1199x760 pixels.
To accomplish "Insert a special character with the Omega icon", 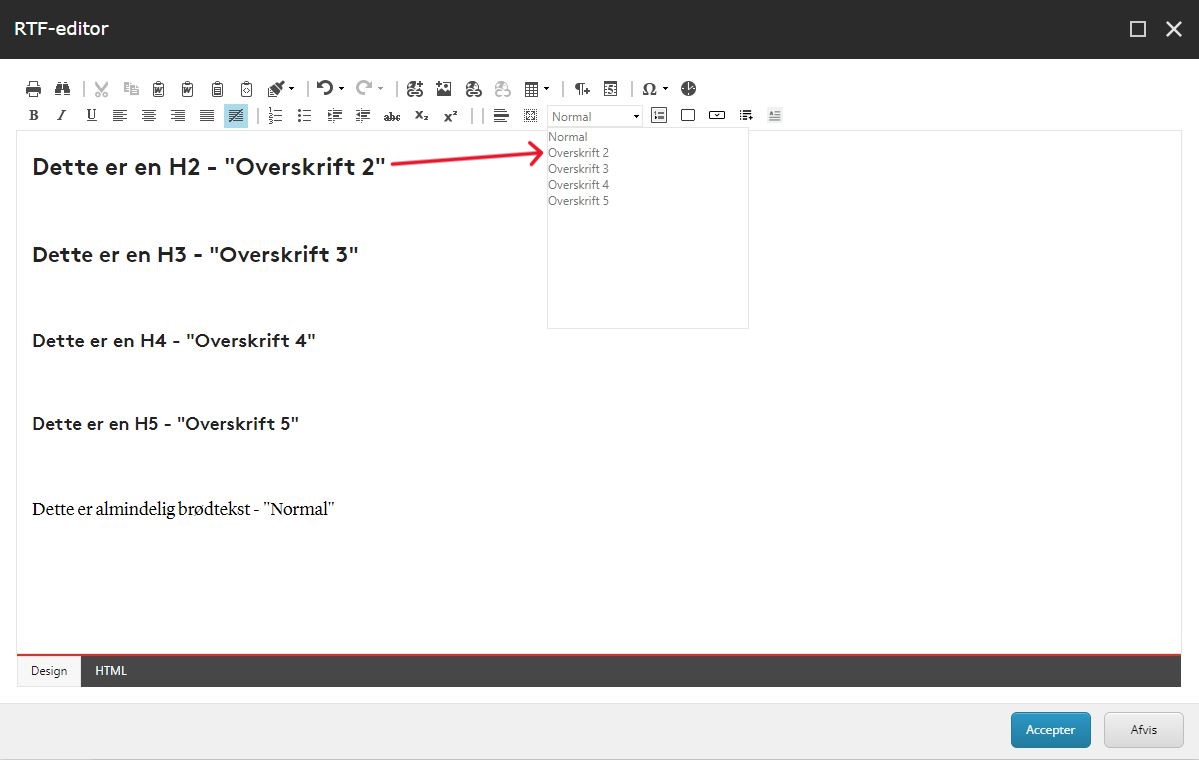I will [x=649, y=88].
